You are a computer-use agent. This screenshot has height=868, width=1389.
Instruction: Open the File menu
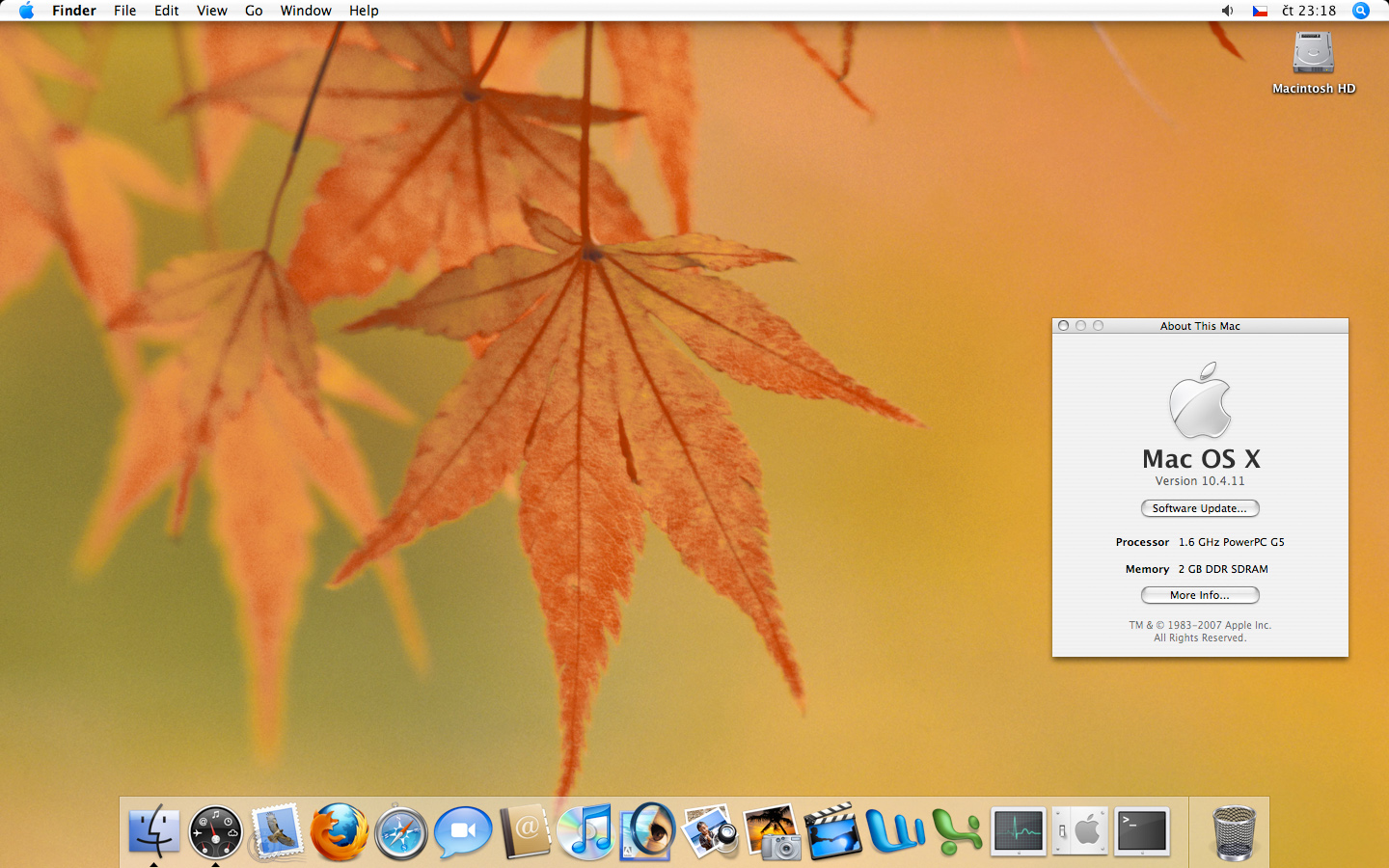[x=124, y=11]
